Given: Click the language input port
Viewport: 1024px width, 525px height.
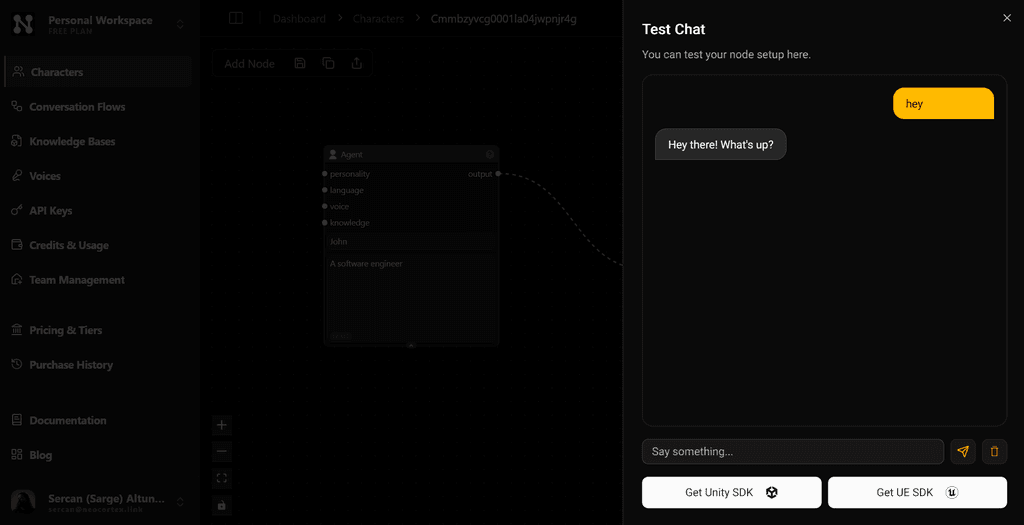Looking at the screenshot, I should (x=325, y=190).
